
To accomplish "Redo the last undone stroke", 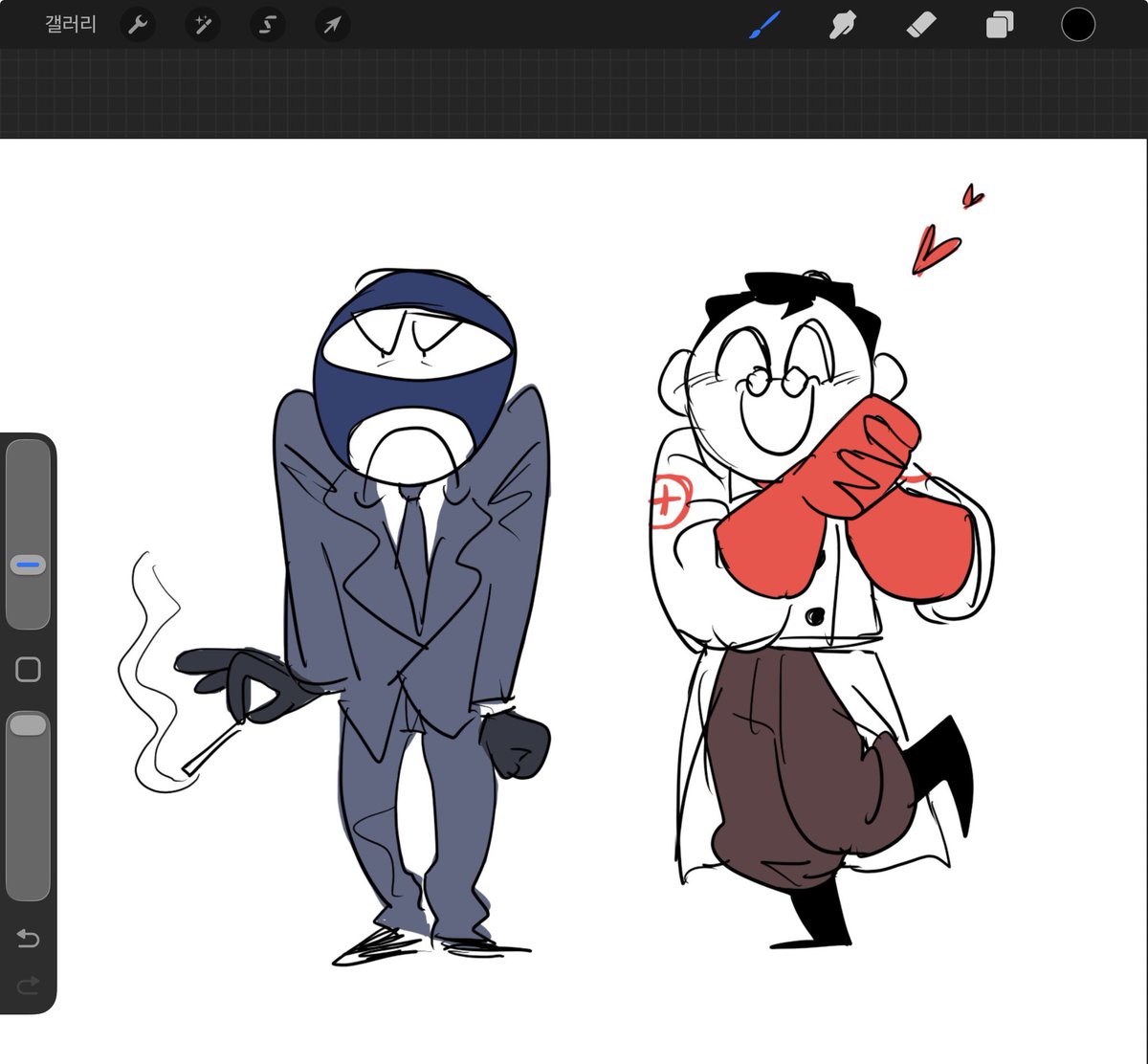I will coord(28,984).
